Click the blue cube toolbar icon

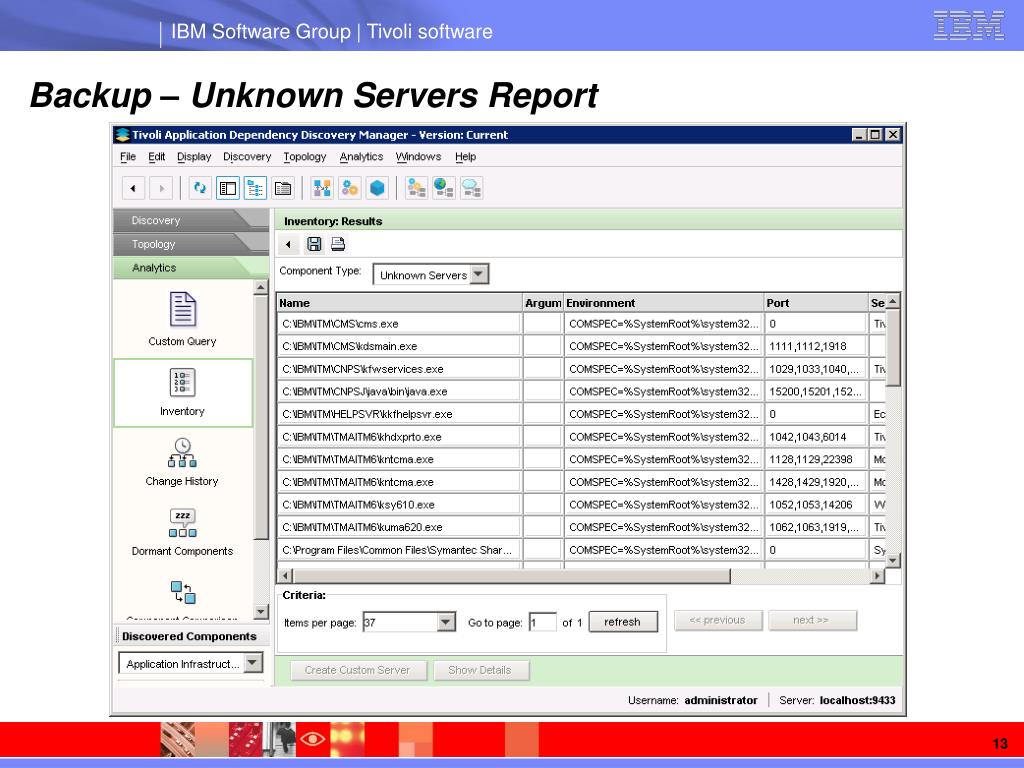point(377,188)
